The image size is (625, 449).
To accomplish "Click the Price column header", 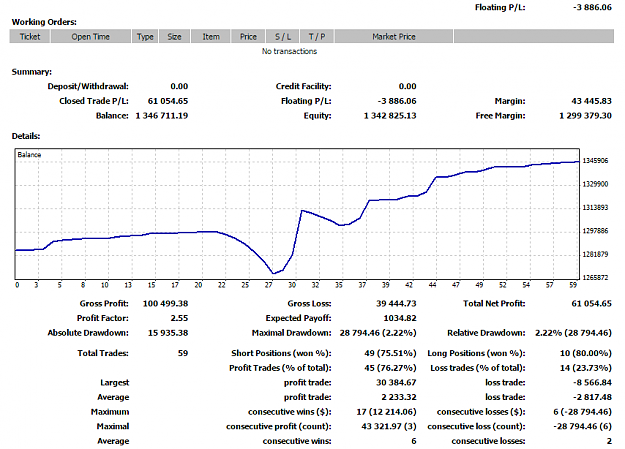I will [x=248, y=37].
